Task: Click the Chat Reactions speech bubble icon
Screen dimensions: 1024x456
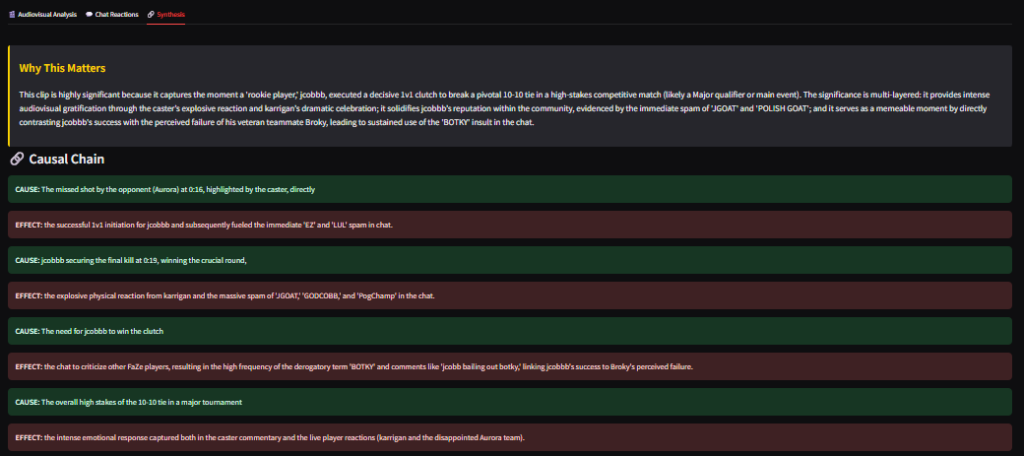Action: pyautogui.click(x=89, y=15)
